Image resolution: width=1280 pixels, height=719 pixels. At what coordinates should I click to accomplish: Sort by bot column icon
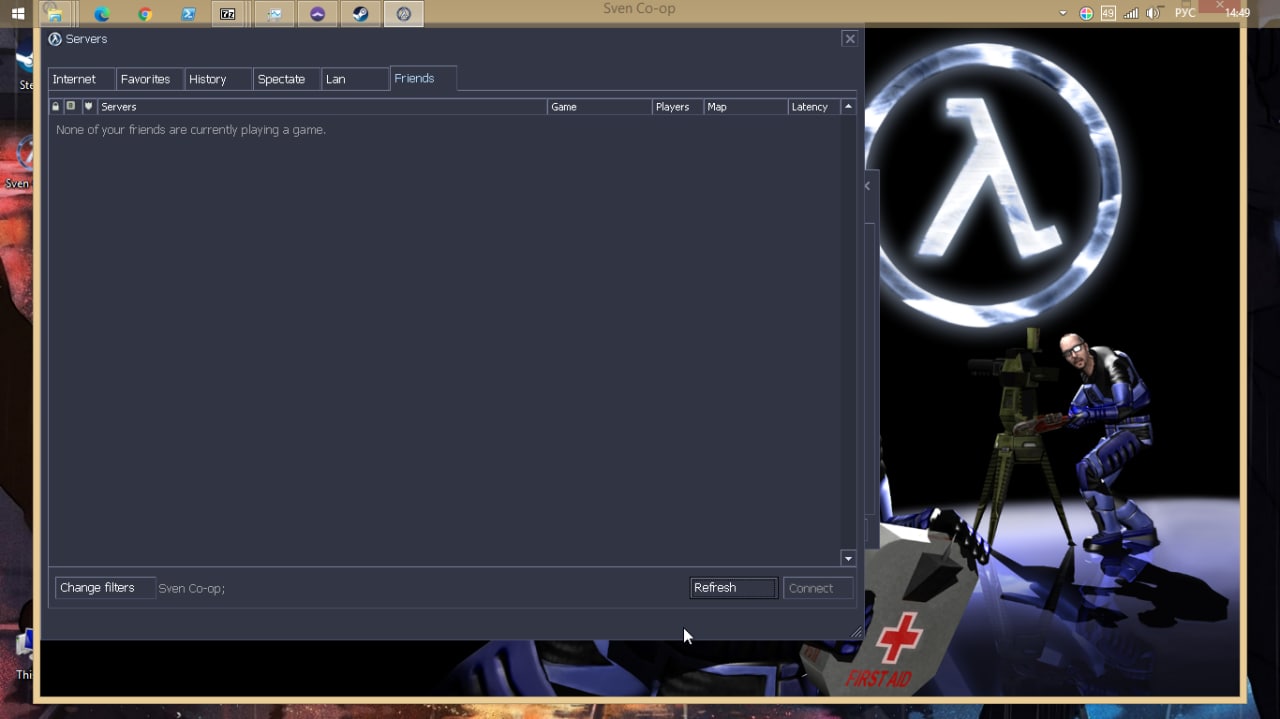point(71,107)
